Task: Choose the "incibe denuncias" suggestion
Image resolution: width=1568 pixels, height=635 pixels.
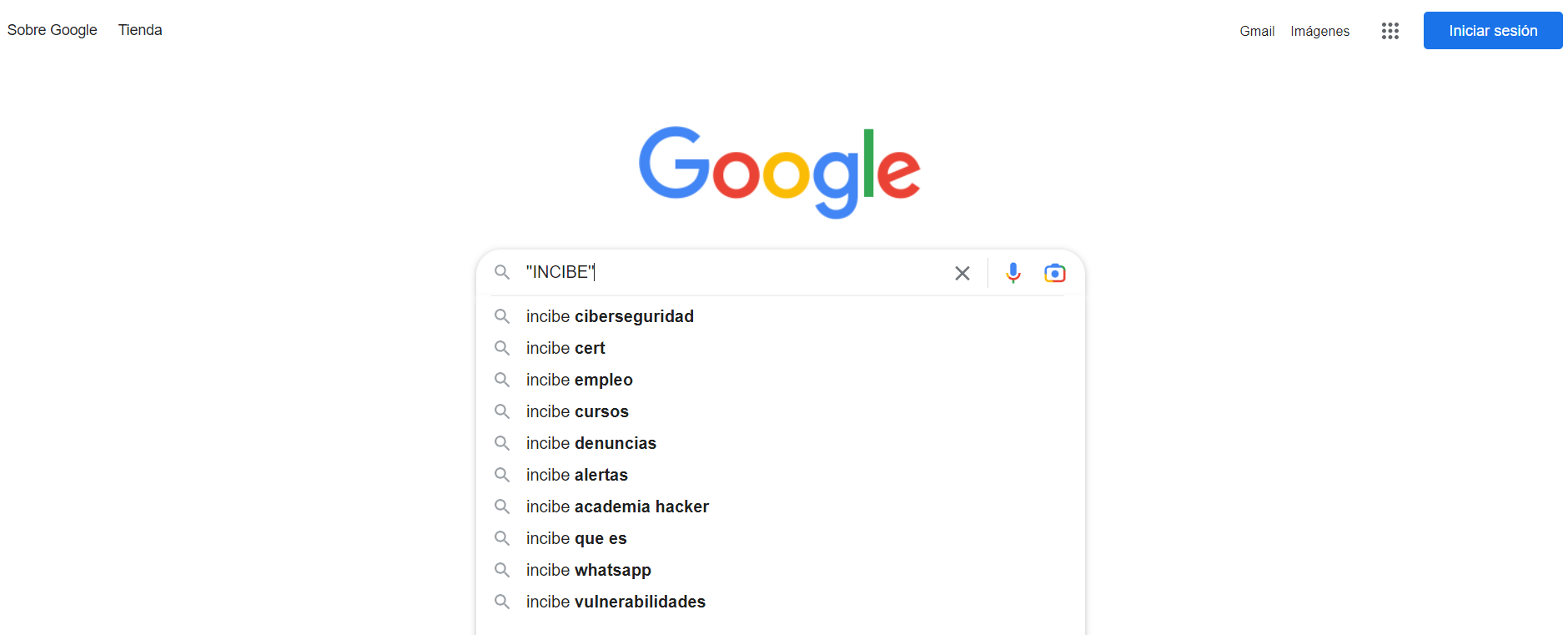Action: [x=591, y=443]
